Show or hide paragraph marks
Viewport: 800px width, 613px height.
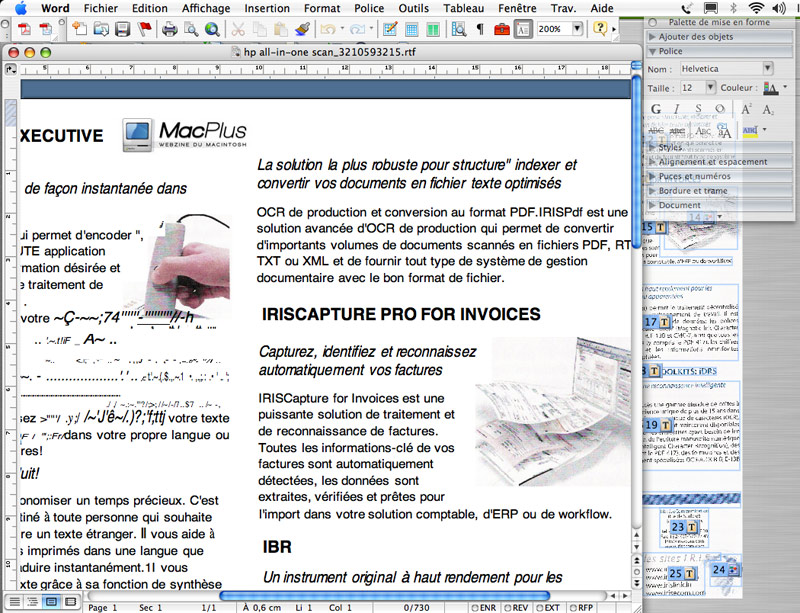(x=480, y=29)
